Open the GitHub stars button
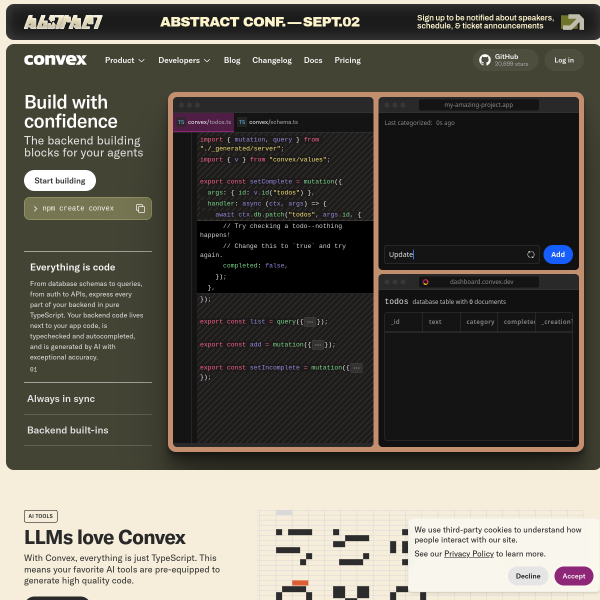The image size is (600, 600). [505, 60]
